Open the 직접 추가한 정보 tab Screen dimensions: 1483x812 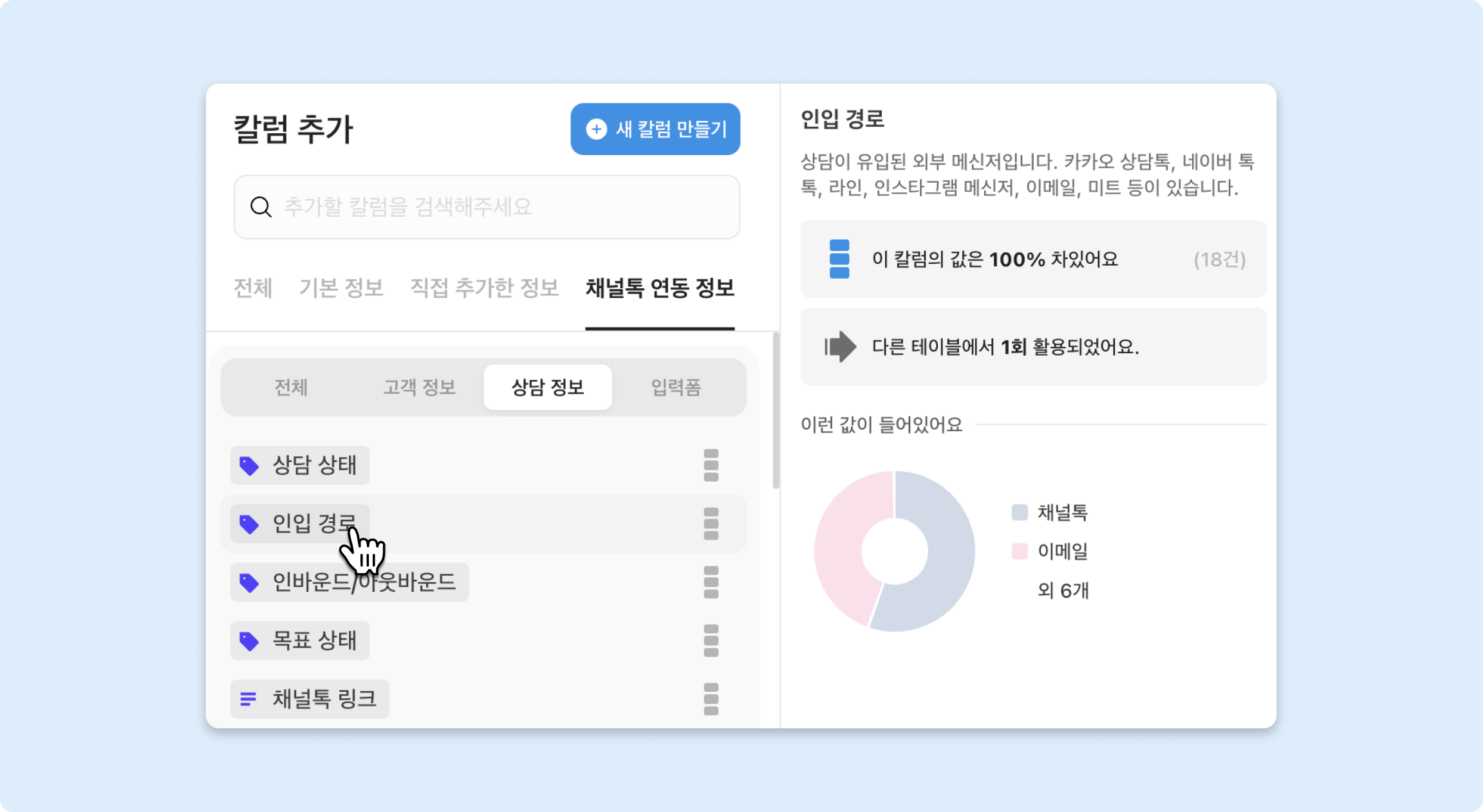[484, 288]
